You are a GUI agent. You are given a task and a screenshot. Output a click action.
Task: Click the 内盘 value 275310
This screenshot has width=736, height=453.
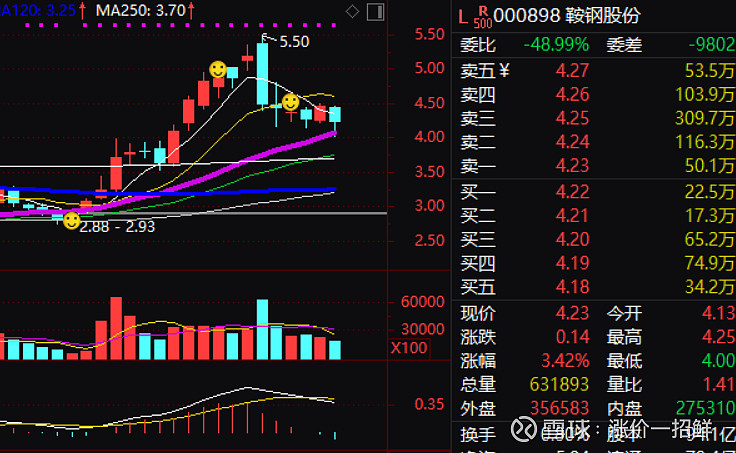pyautogui.click(x=705, y=408)
